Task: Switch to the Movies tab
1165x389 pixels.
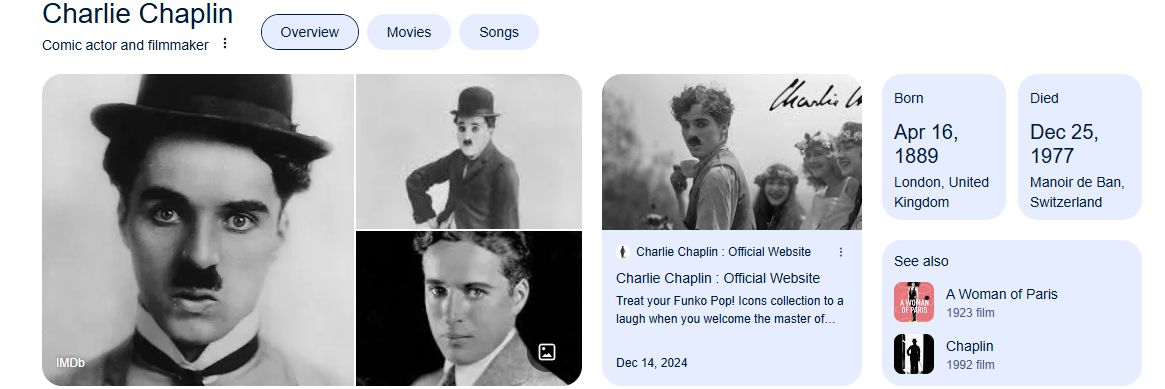Action: [409, 32]
